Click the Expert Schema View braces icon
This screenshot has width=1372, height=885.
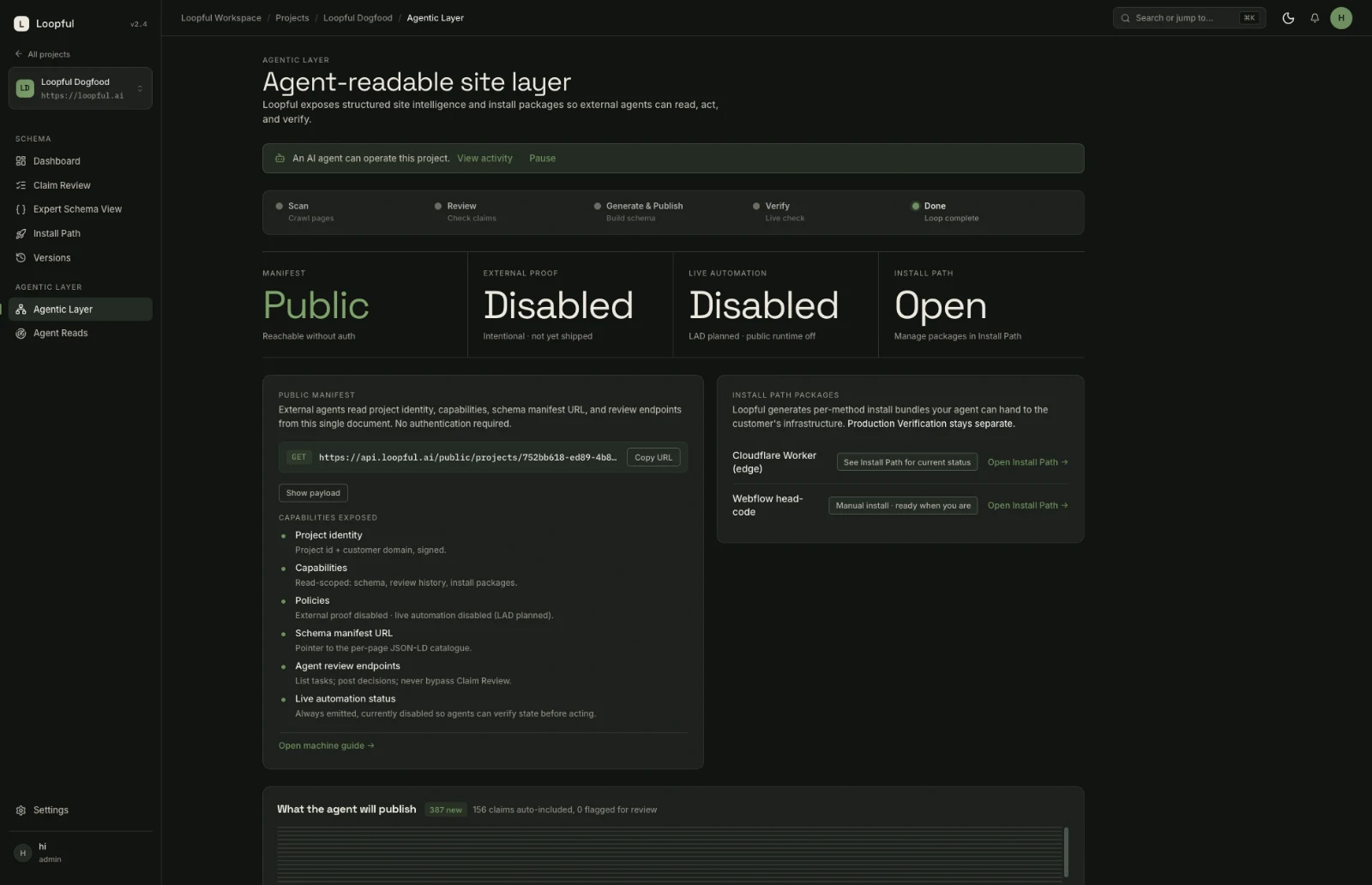tap(21, 209)
